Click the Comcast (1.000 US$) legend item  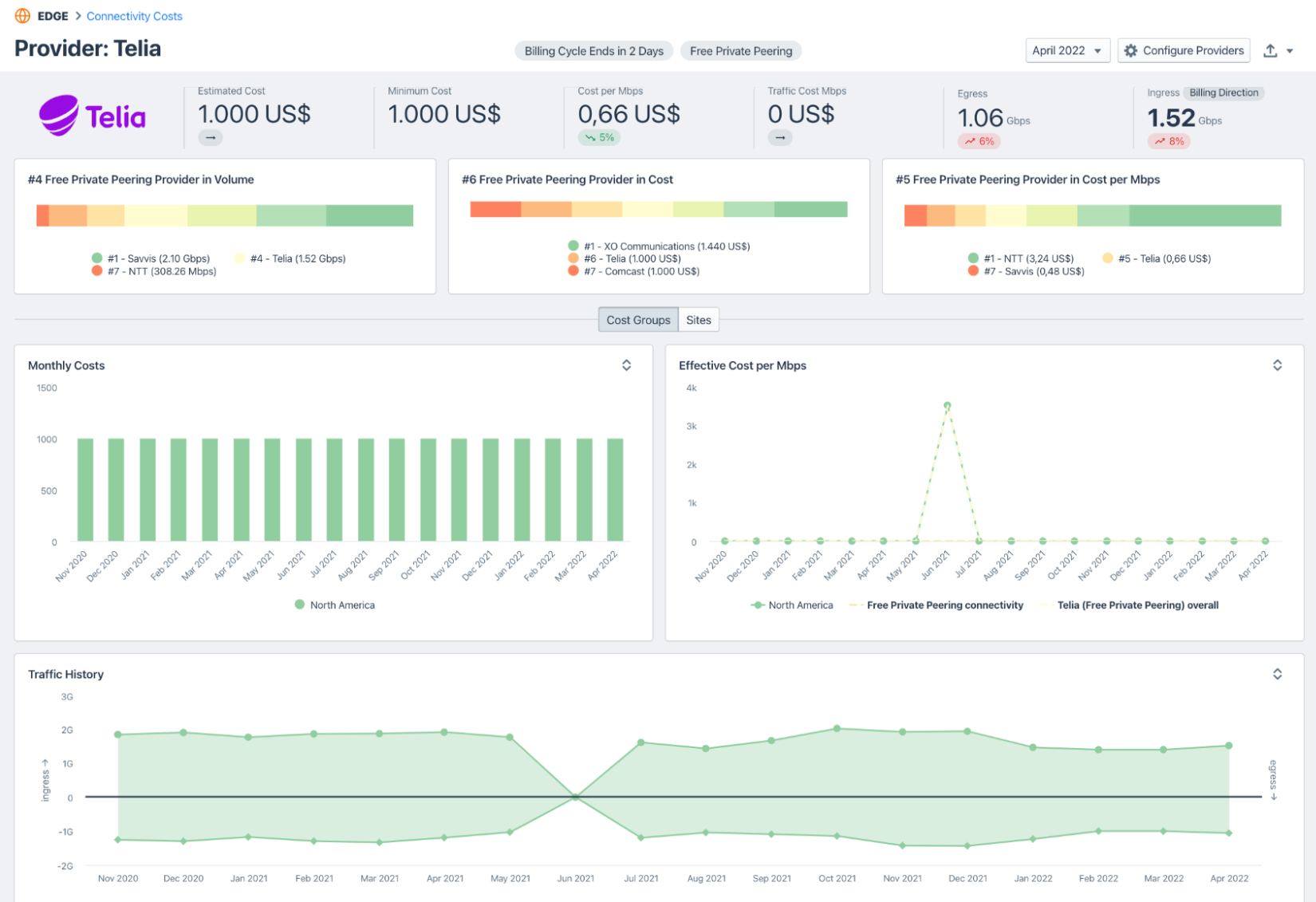[634, 271]
